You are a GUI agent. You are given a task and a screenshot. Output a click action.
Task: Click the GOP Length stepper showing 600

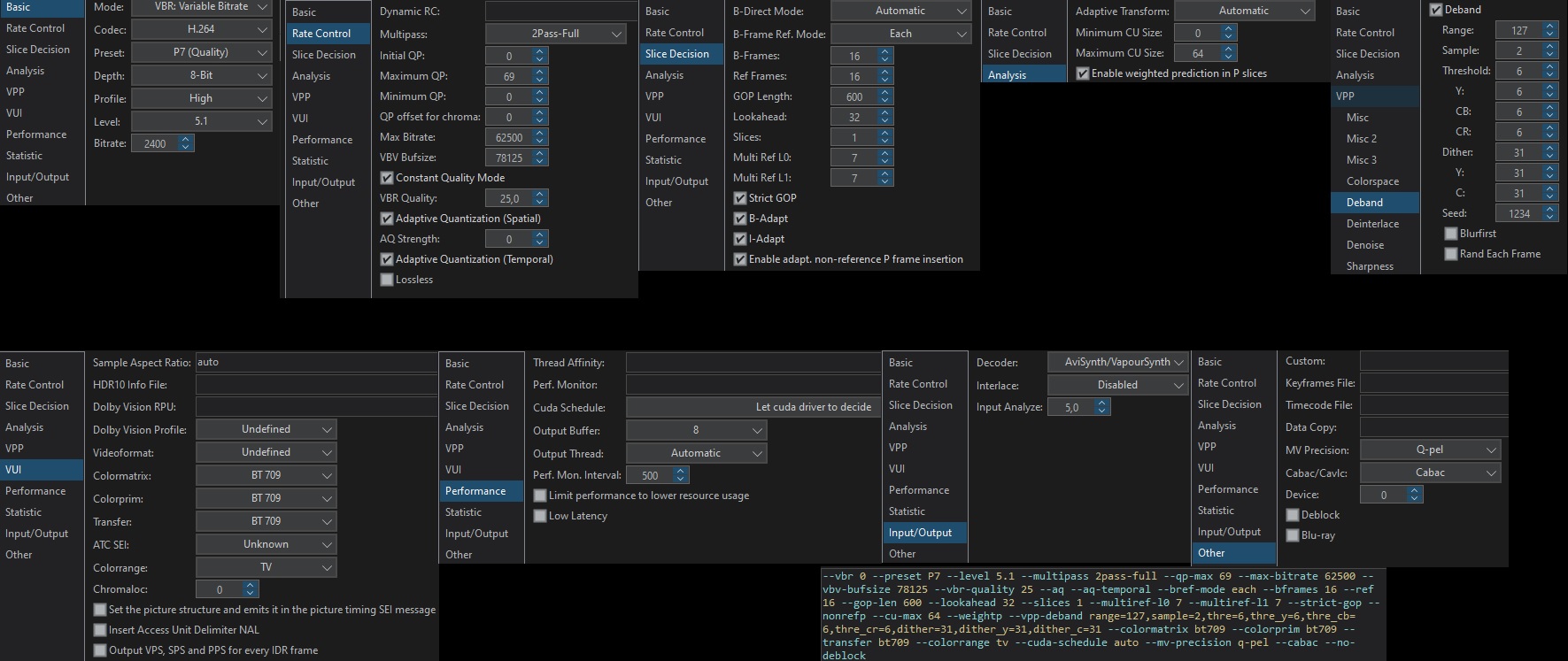click(x=861, y=96)
